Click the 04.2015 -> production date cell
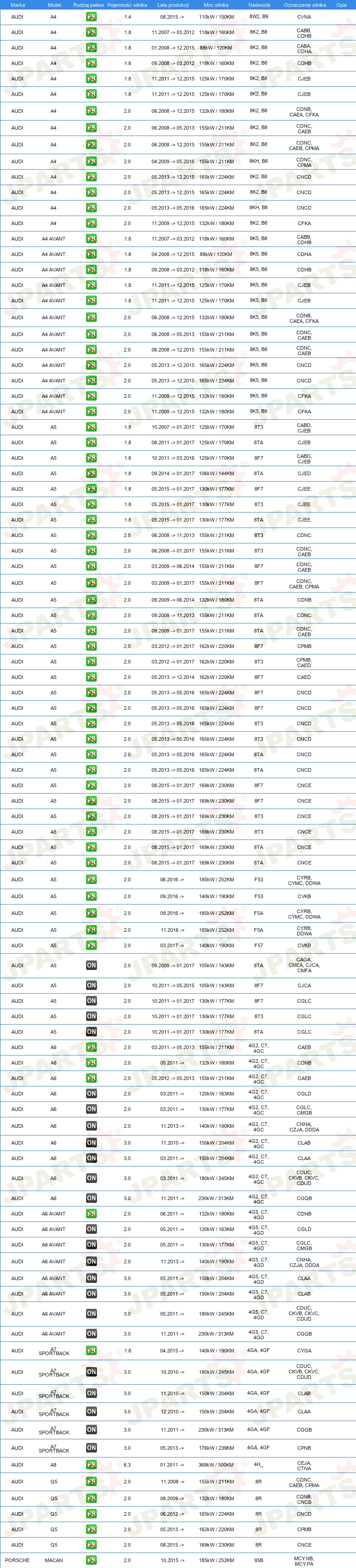 (x=172, y=1350)
